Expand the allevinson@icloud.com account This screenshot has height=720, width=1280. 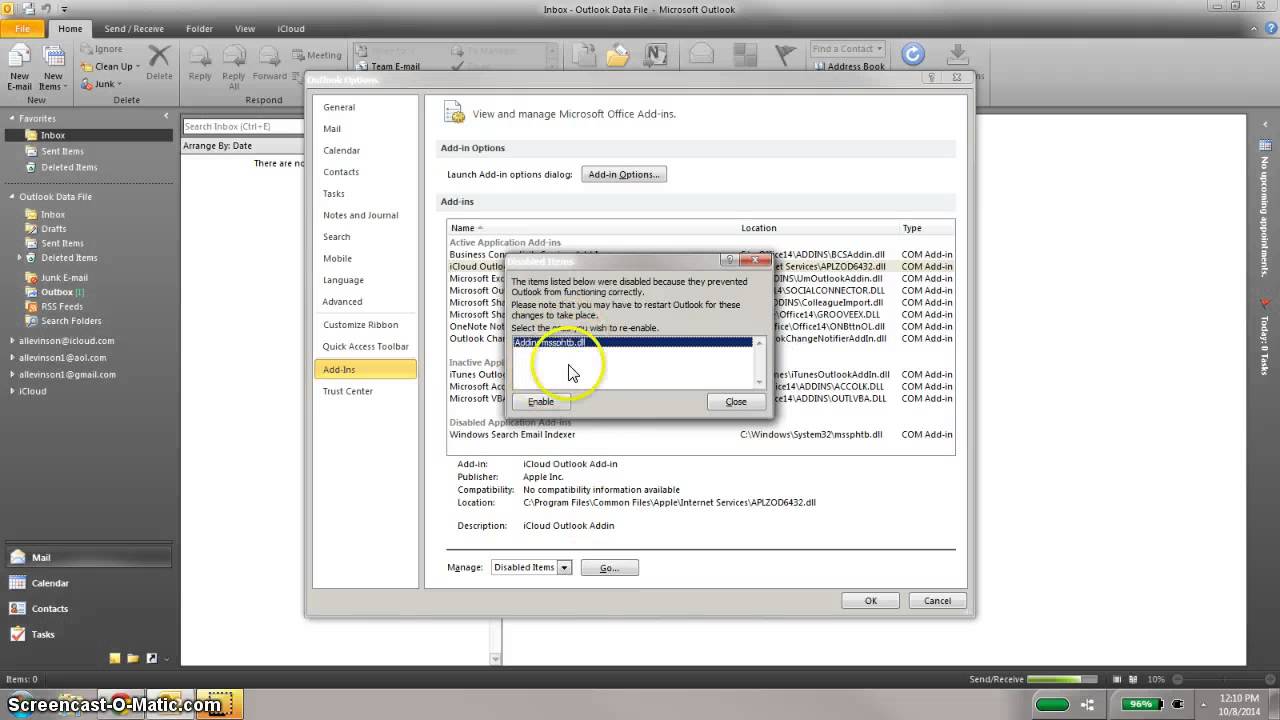pos(11,341)
